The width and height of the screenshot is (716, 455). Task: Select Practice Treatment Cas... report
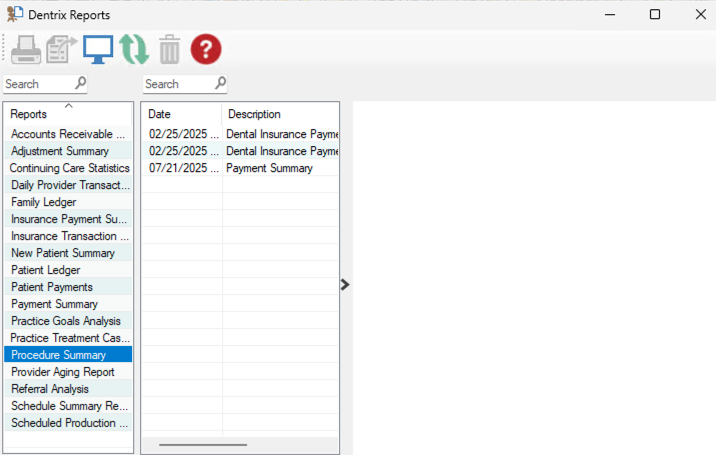[68, 338]
